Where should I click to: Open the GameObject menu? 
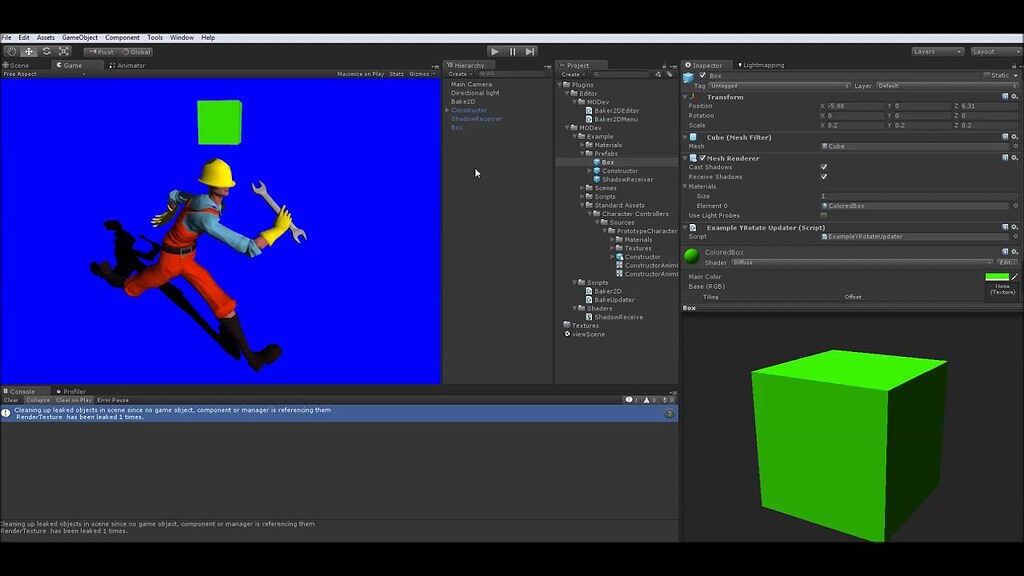click(78, 37)
